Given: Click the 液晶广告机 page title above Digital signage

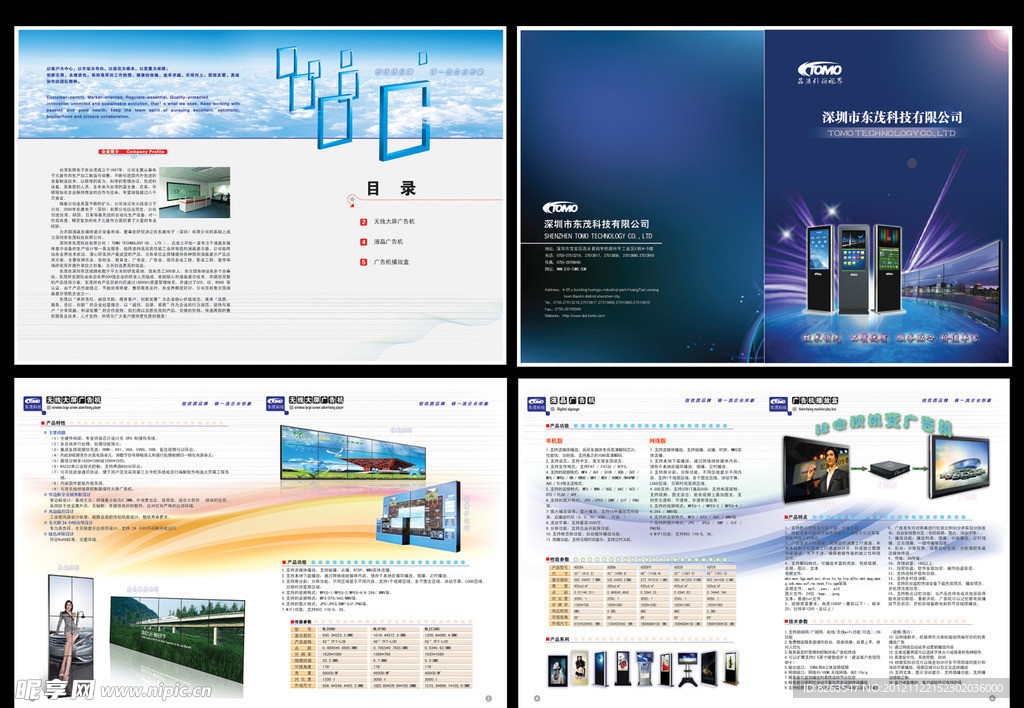Looking at the screenshot, I should [x=572, y=400].
